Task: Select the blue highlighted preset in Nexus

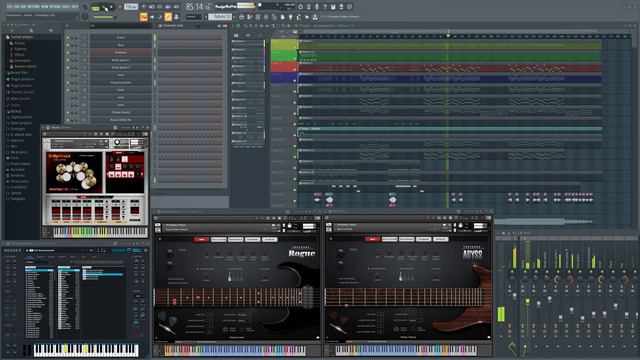Action: click(x=103, y=274)
